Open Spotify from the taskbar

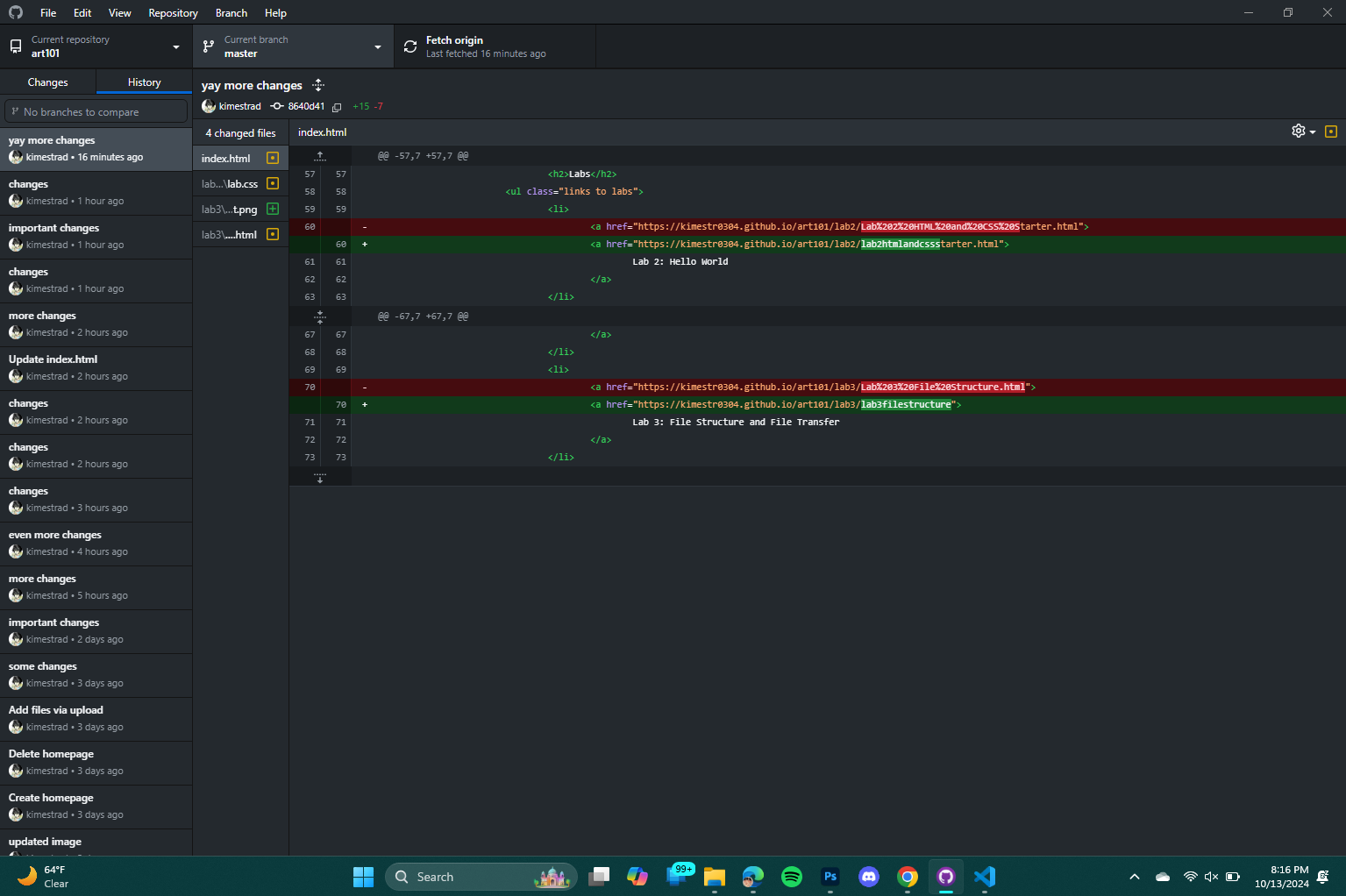pos(791,876)
